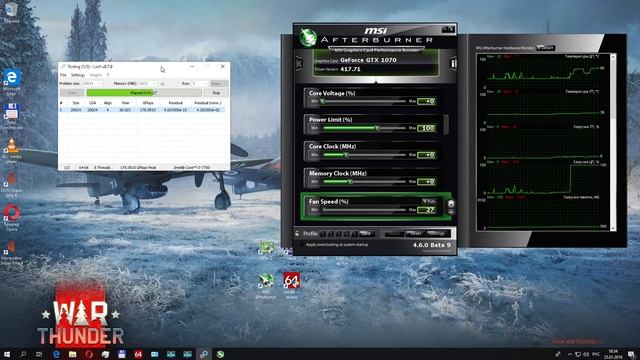Click the Stop button in LinX

(x=216, y=93)
